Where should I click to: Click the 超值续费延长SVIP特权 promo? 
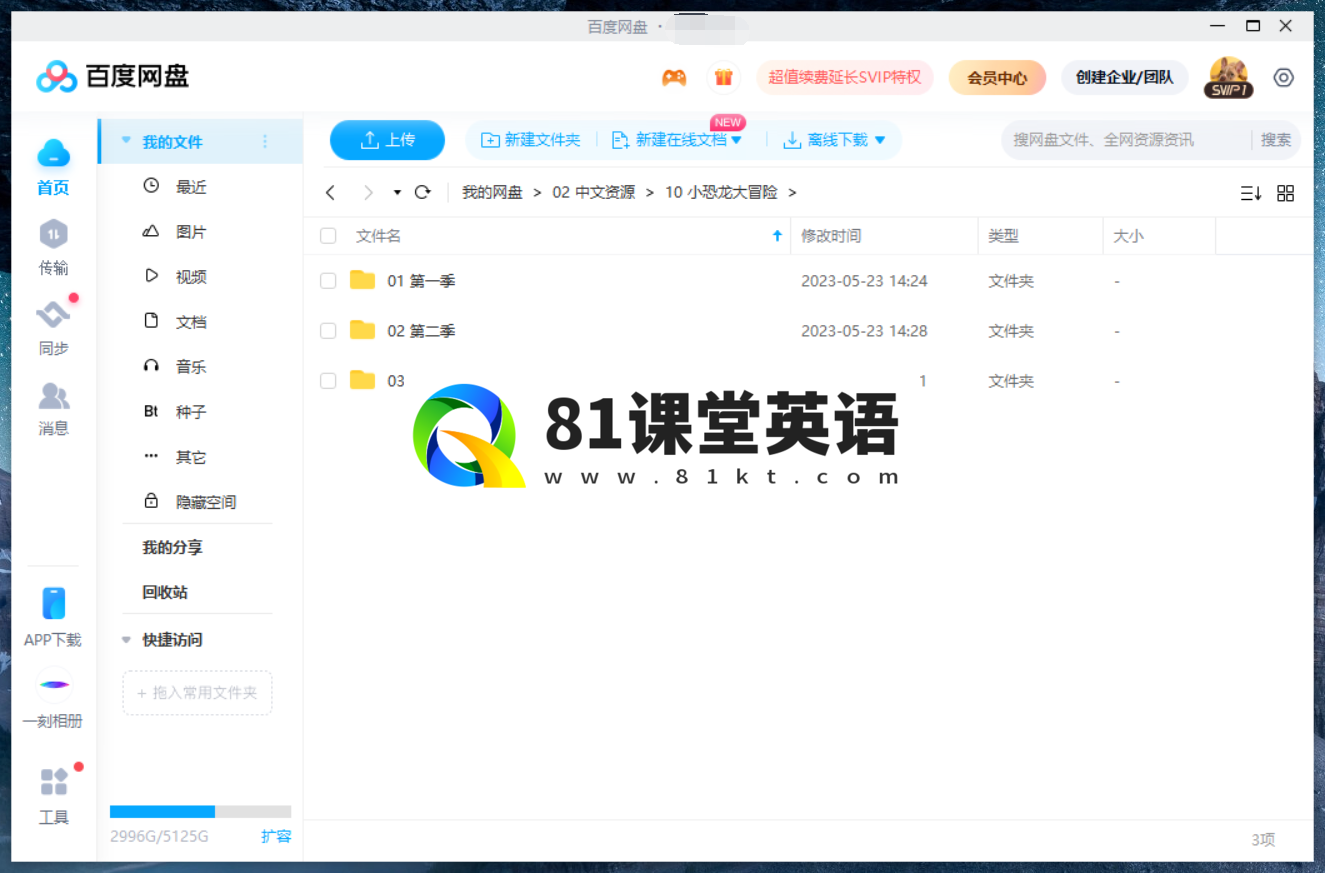[x=845, y=77]
